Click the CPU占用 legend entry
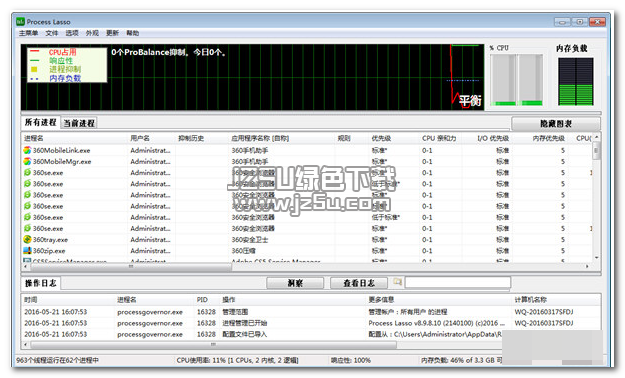 tap(63, 52)
